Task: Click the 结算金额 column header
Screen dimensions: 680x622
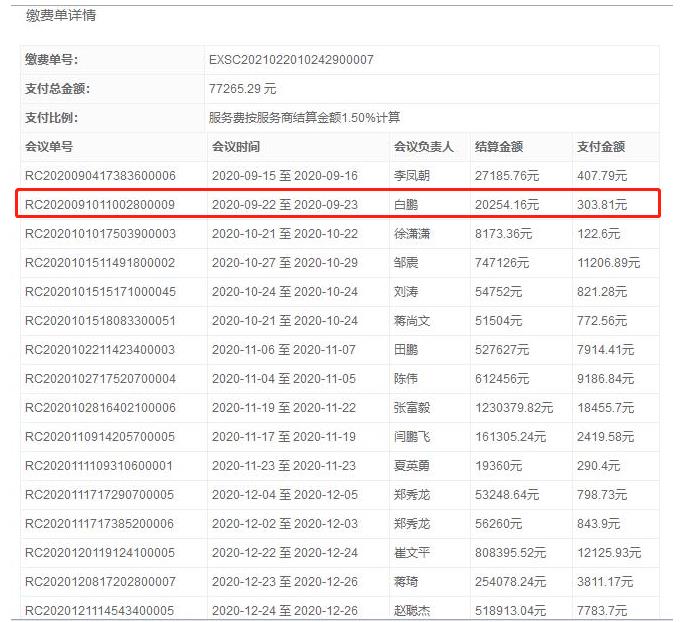Action: 499,147
